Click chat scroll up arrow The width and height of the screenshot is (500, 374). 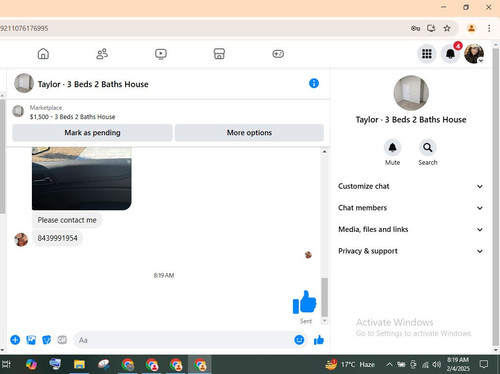tap(324, 152)
